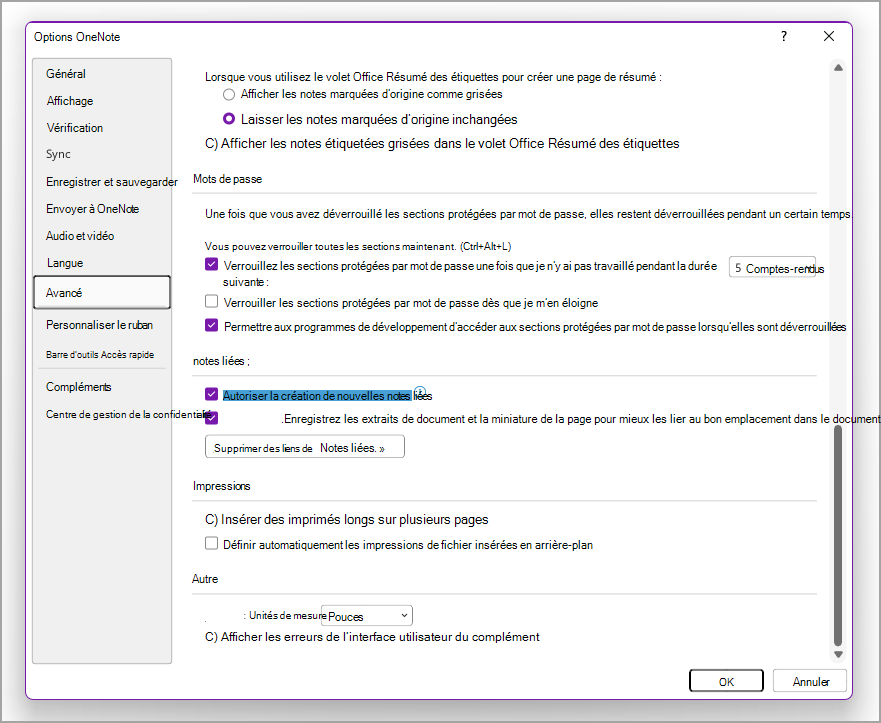Select the Avancé category
This screenshot has height=723, width=881.
point(102,292)
